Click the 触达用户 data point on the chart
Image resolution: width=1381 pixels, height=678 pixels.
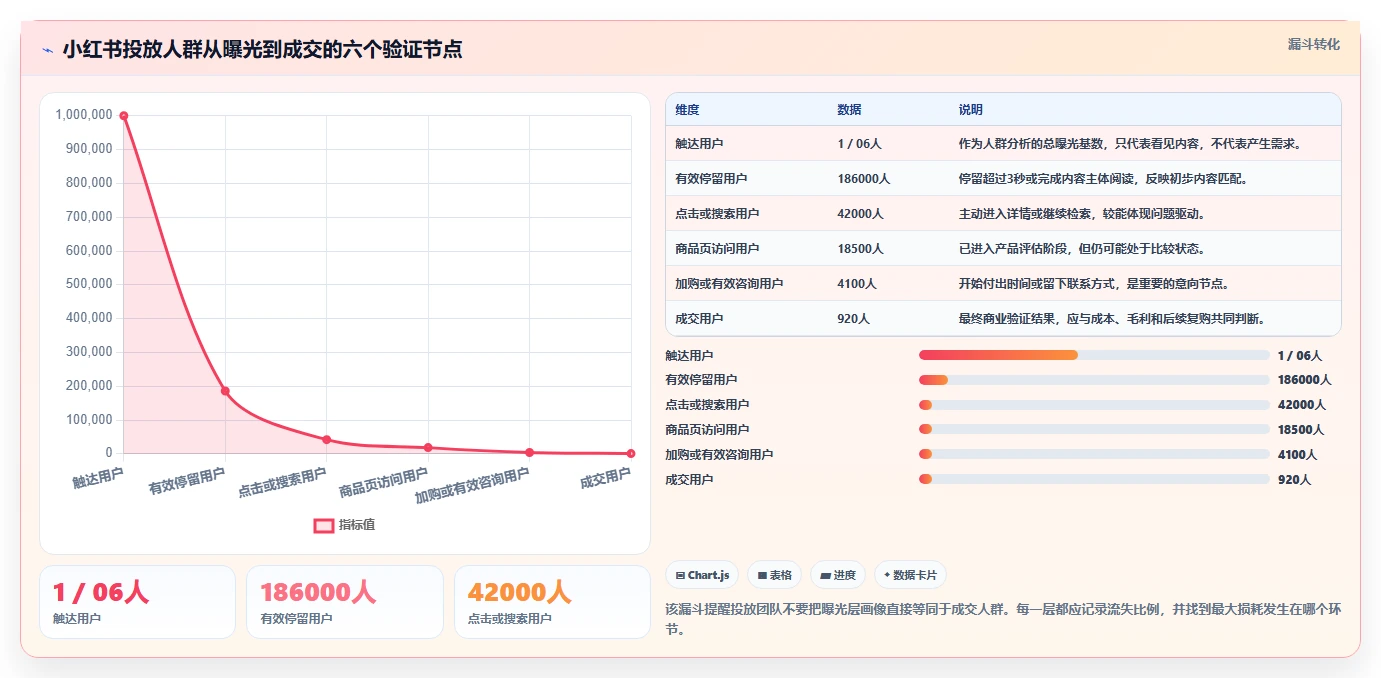[124, 116]
